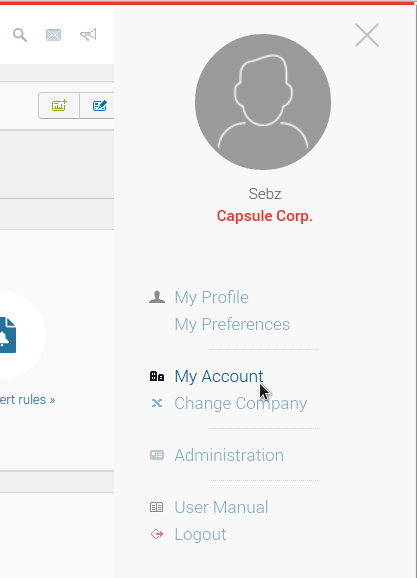Click the red logout arrow icon
Screen dimensions: 417x578
click(x=157, y=534)
